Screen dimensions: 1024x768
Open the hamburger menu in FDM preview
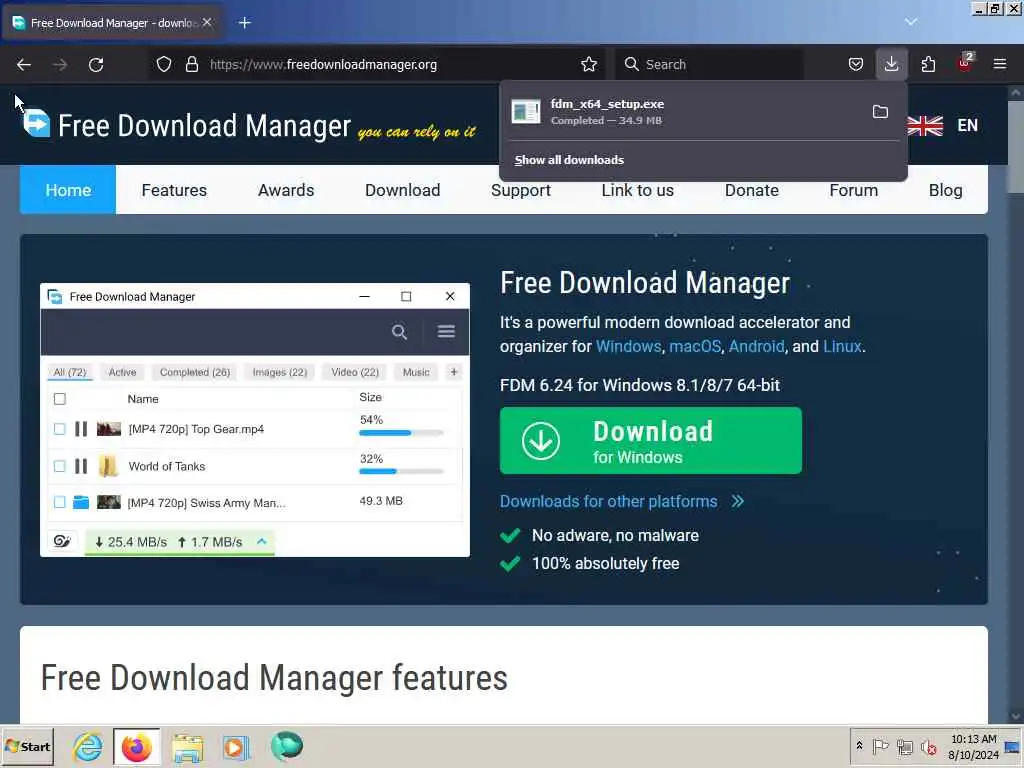[446, 332]
